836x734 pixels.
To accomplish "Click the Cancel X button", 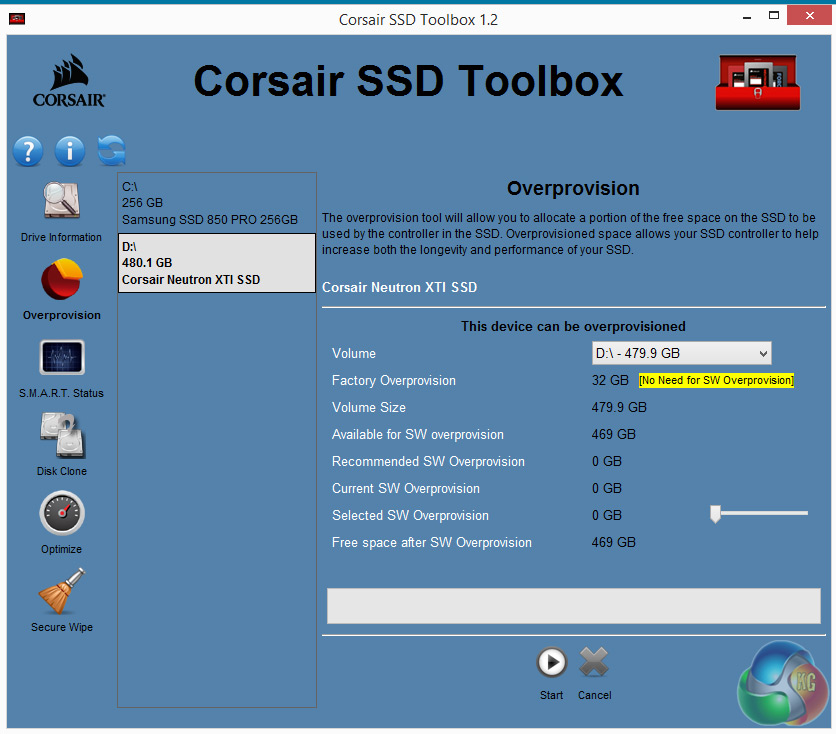I will [x=594, y=663].
